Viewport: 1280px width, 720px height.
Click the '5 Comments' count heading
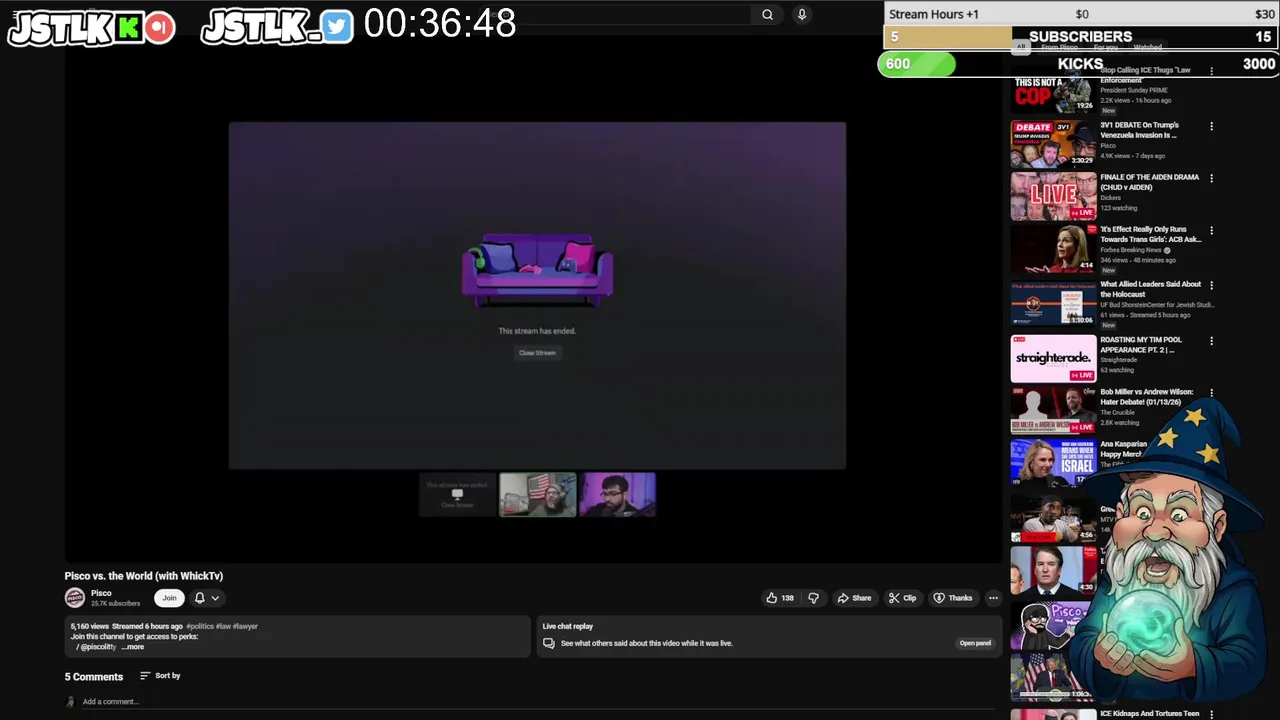(x=94, y=677)
